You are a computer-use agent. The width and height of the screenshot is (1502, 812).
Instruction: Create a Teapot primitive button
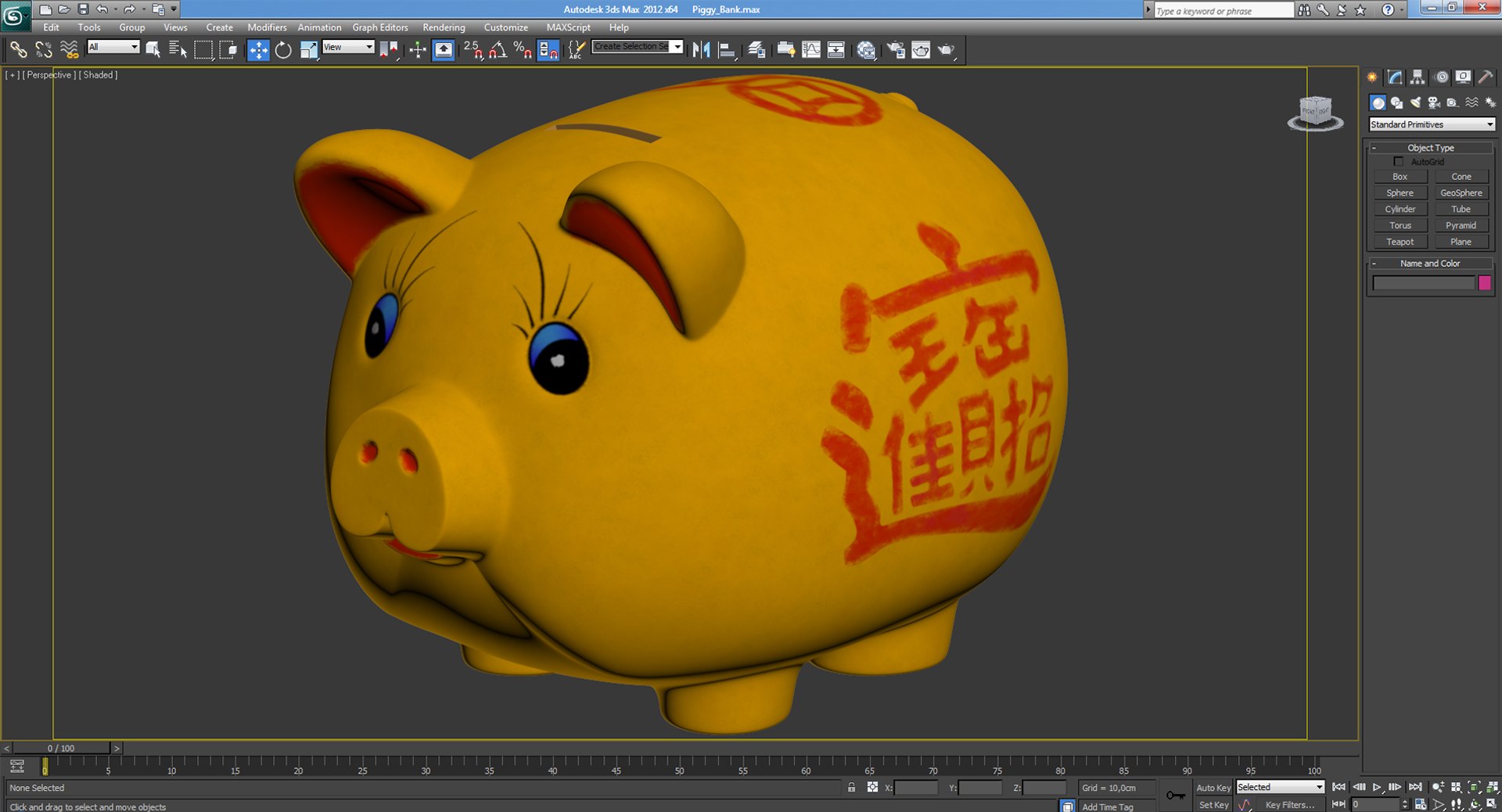(x=1400, y=242)
